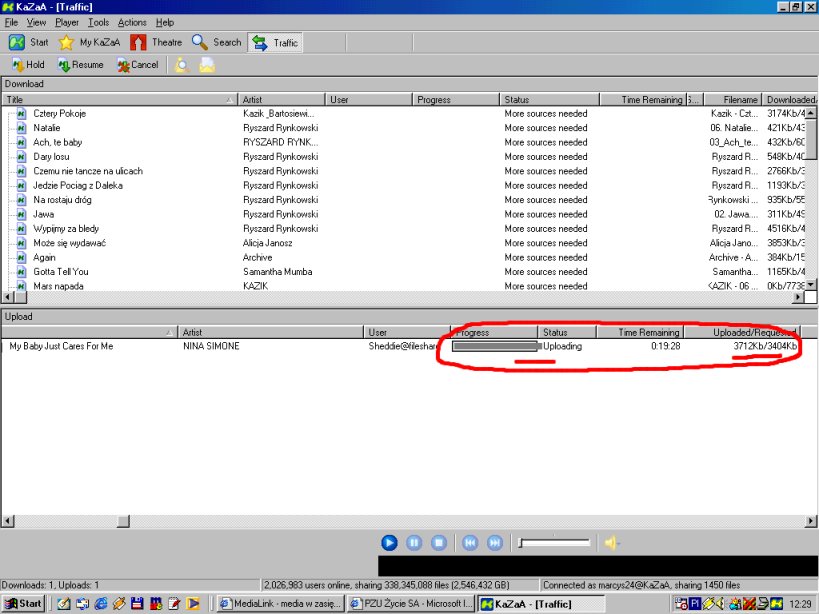Image resolution: width=819 pixels, height=614 pixels.
Task: Open the Theatre view
Action: pyautogui.click(x=156, y=43)
